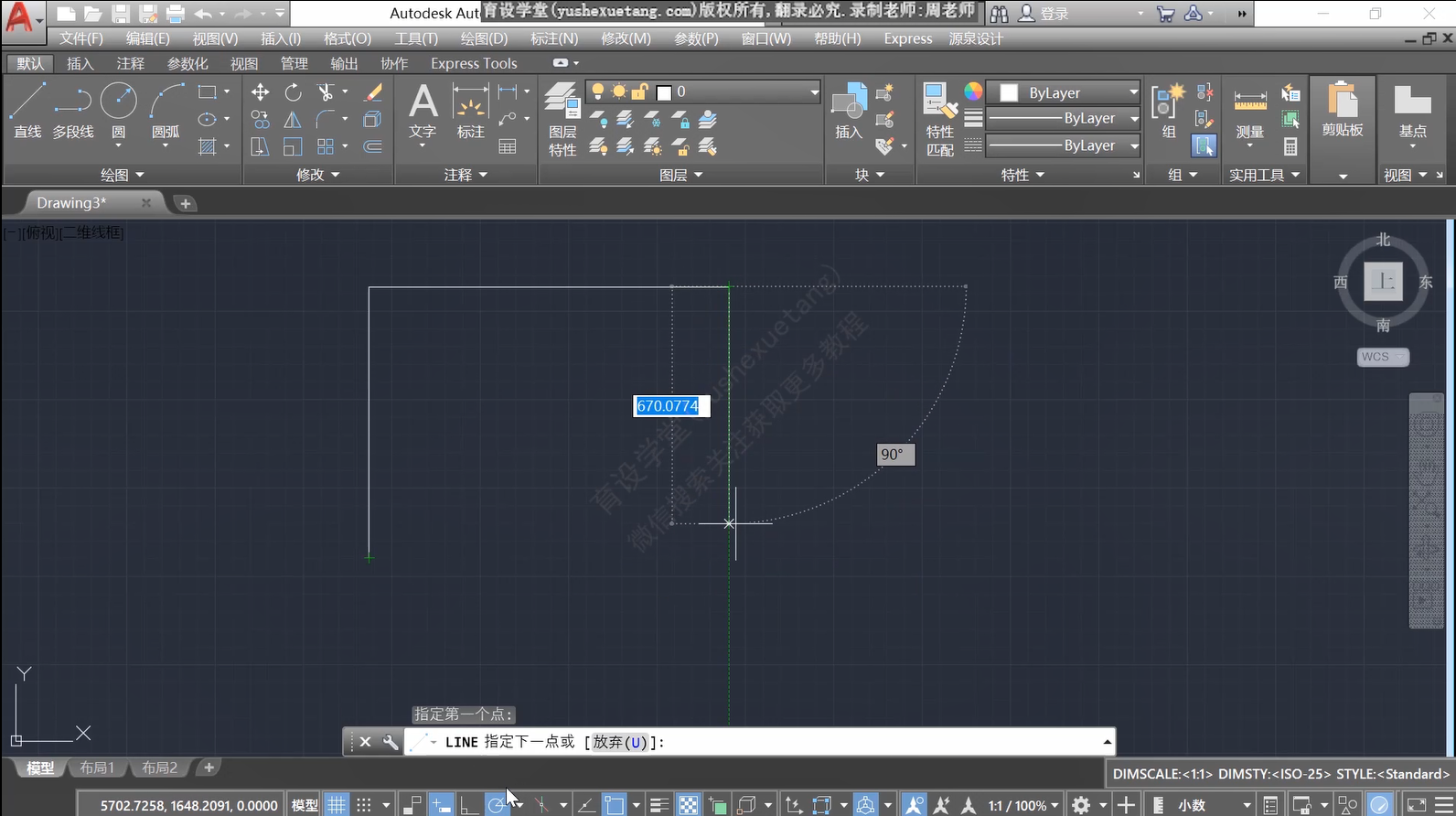Open the ByLayer color dropdown

(x=1065, y=92)
